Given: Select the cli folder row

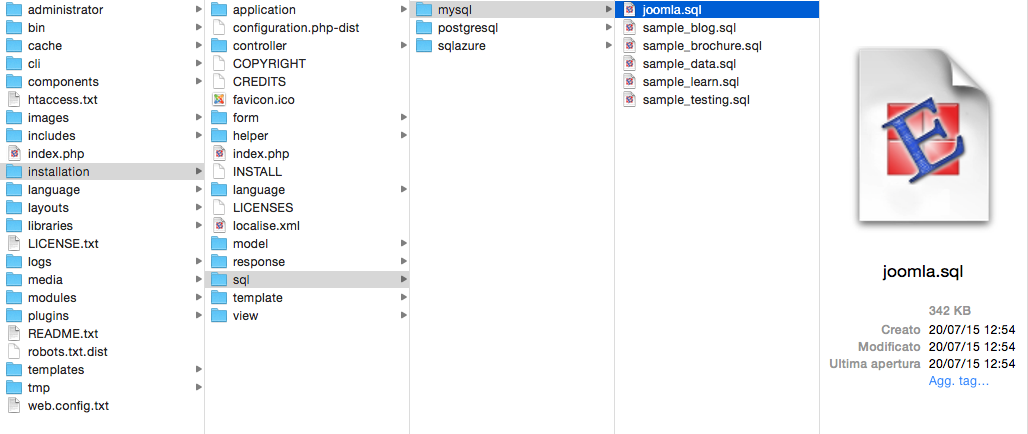Looking at the screenshot, I should (x=102, y=64).
